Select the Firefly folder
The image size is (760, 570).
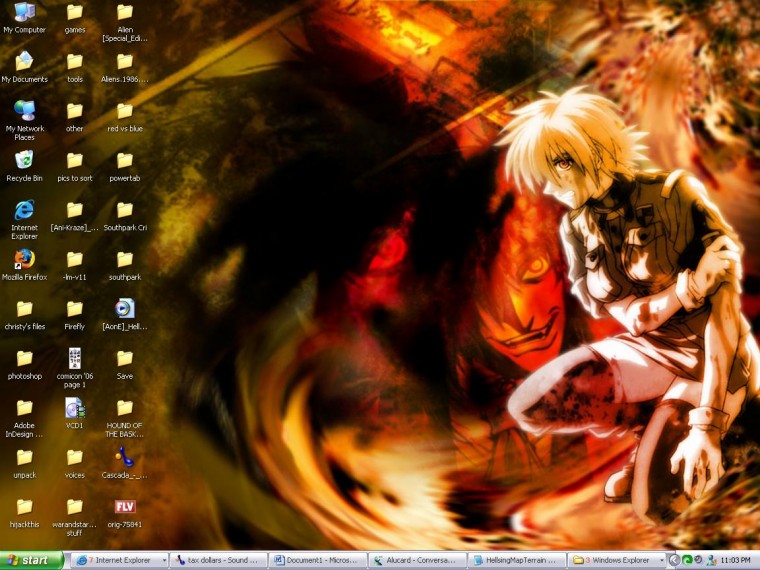coord(75,315)
